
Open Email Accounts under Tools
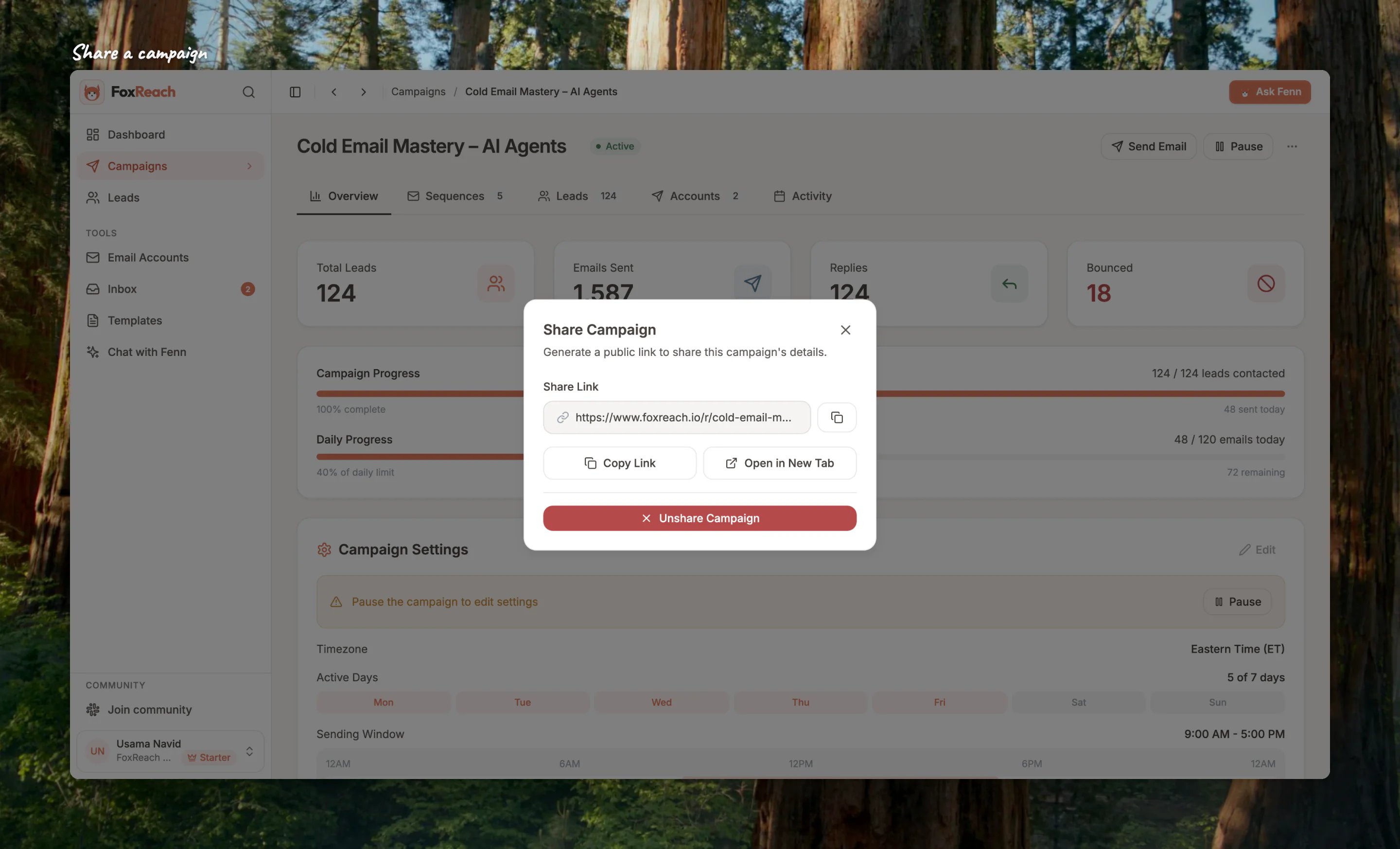171,257
